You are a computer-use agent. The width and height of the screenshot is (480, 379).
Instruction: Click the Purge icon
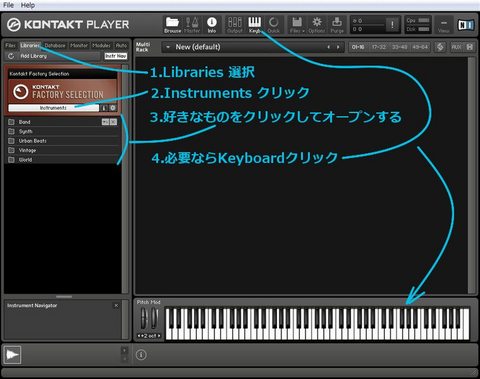pyautogui.click(x=337, y=25)
